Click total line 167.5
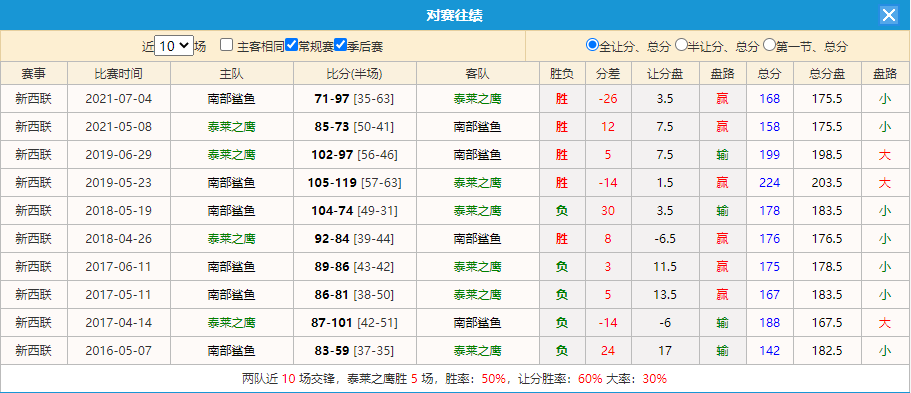The width and height of the screenshot is (911, 393). coord(827,323)
